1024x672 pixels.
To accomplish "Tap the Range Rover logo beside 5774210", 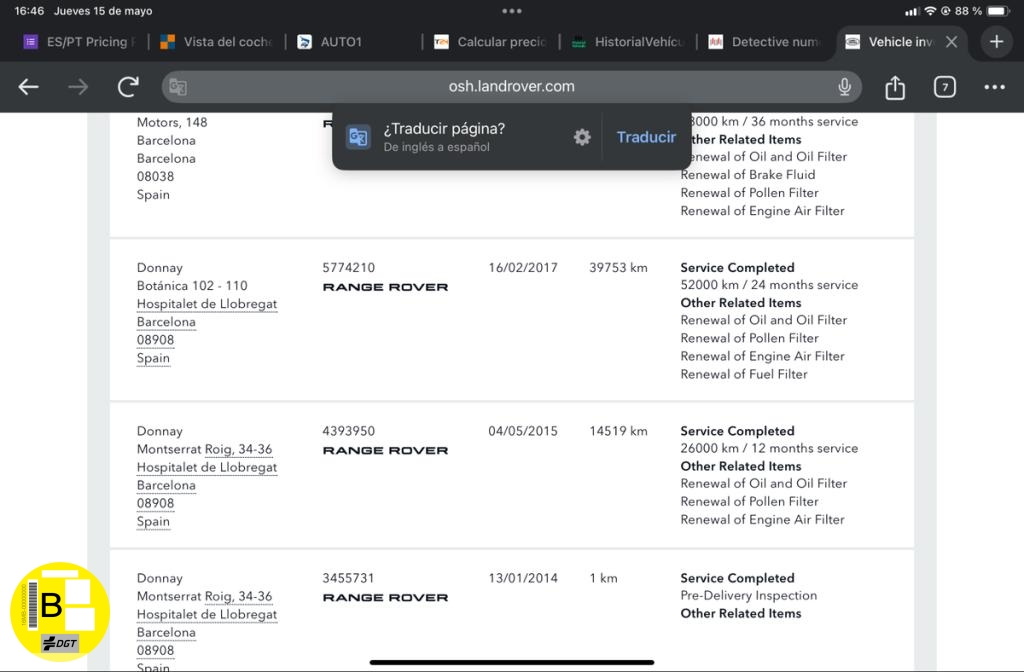I will (385, 287).
